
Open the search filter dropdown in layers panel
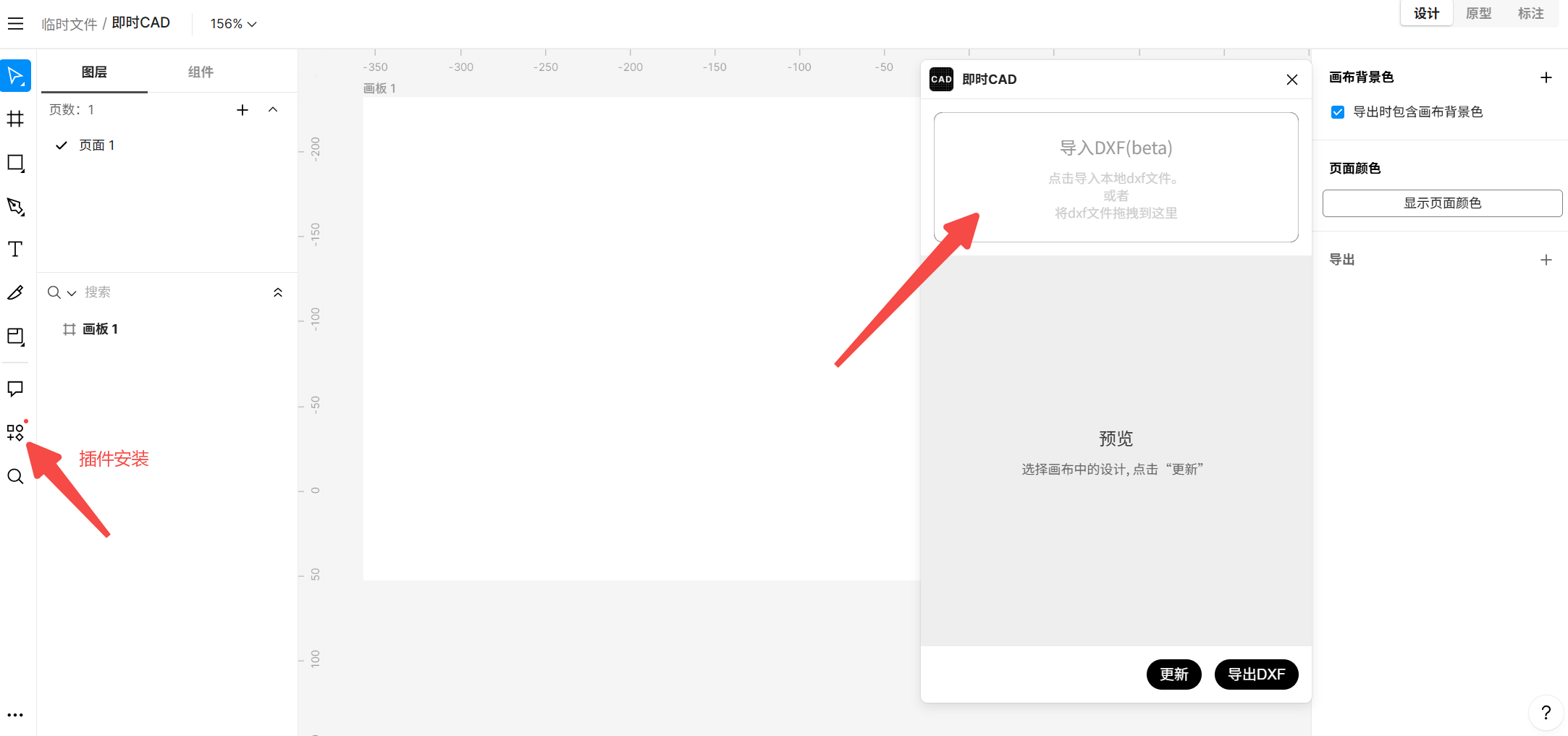(x=70, y=292)
